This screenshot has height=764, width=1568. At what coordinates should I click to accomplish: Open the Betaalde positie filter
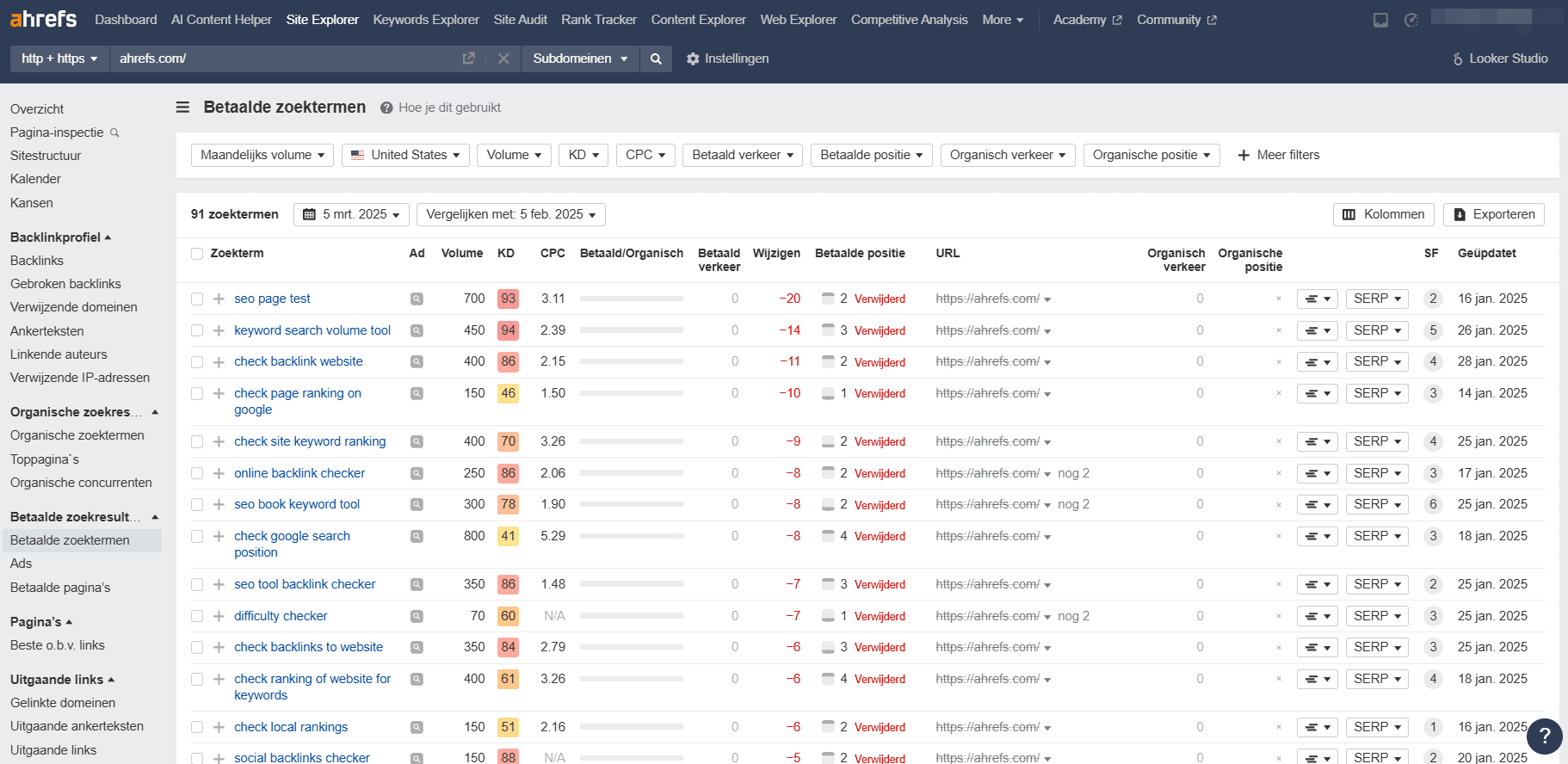(872, 155)
